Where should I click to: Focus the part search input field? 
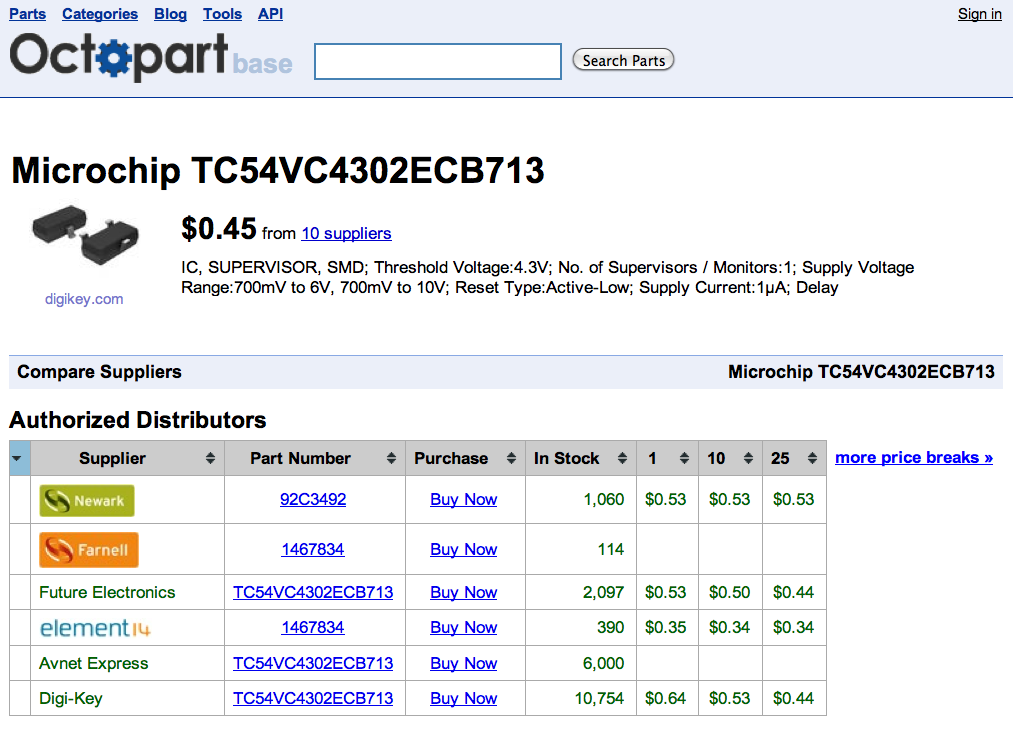(438, 61)
